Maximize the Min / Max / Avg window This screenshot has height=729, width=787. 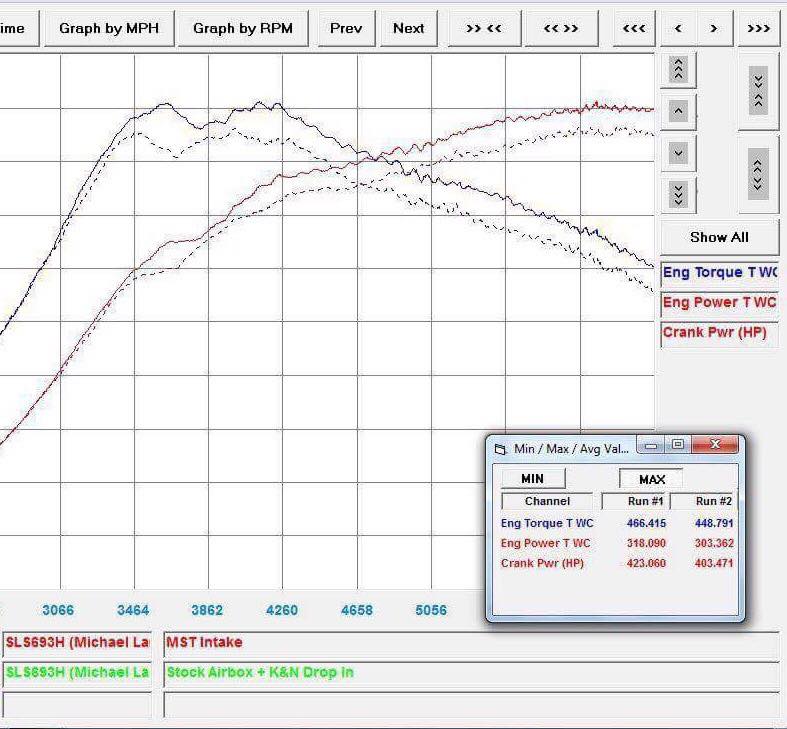(x=678, y=445)
